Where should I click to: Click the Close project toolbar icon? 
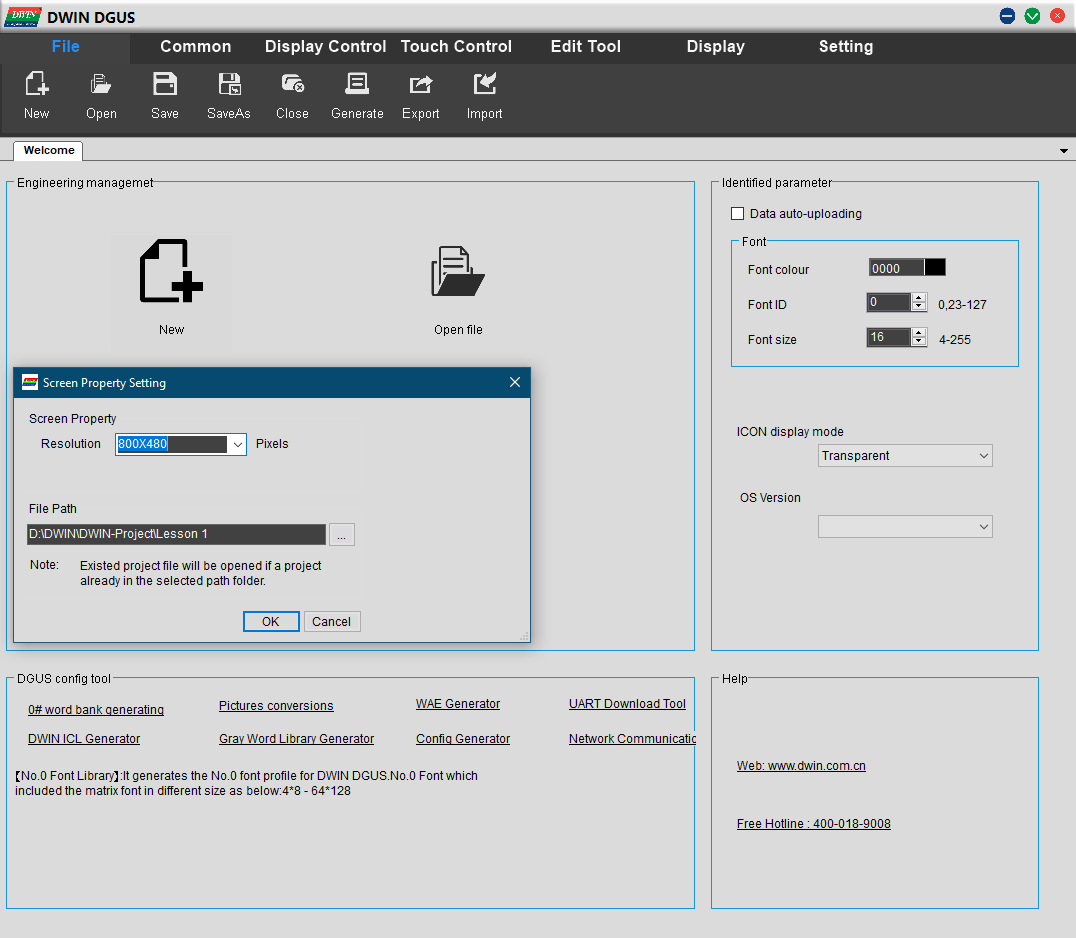[x=292, y=84]
